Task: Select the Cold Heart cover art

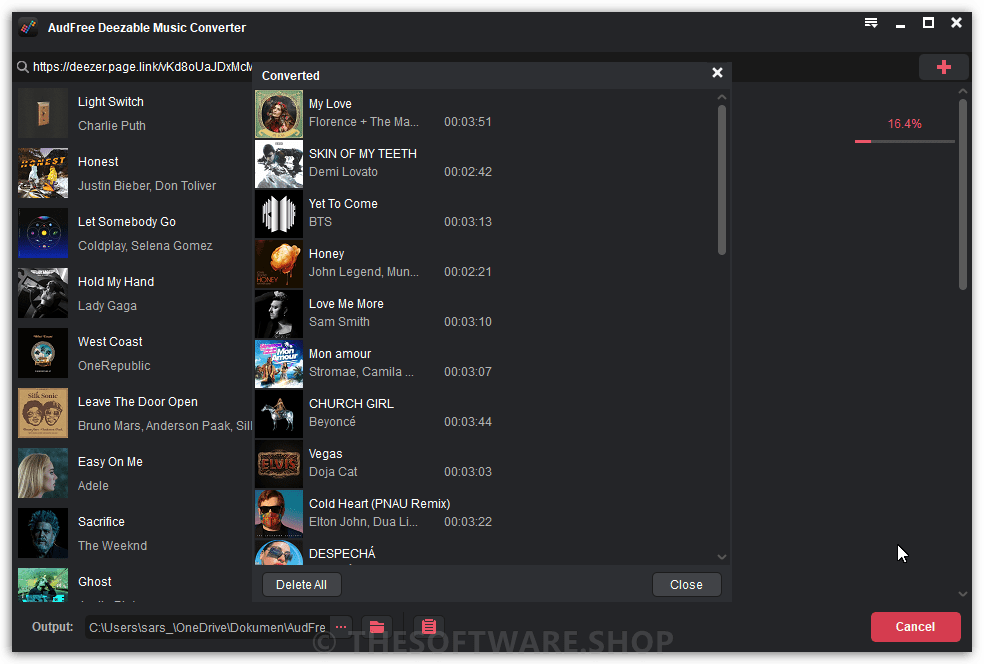Action: coord(279,514)
